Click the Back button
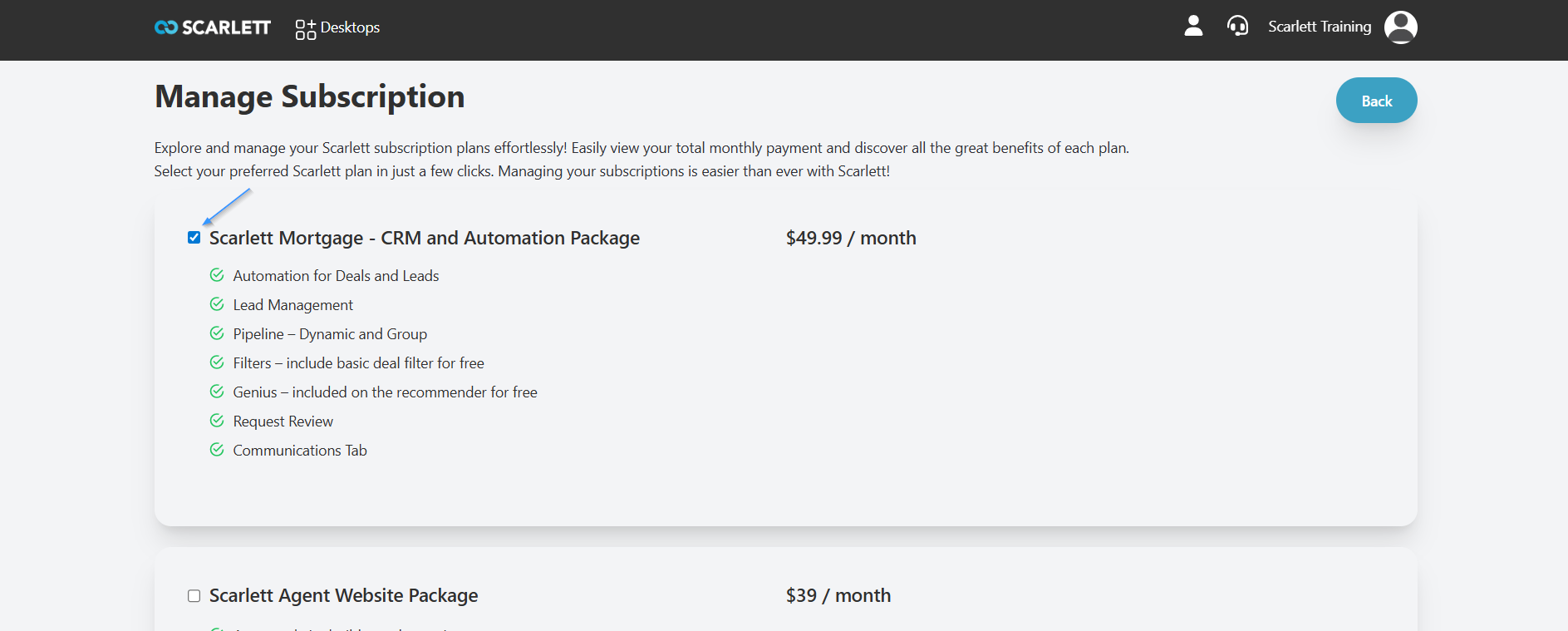 (x=1376, y=101)
